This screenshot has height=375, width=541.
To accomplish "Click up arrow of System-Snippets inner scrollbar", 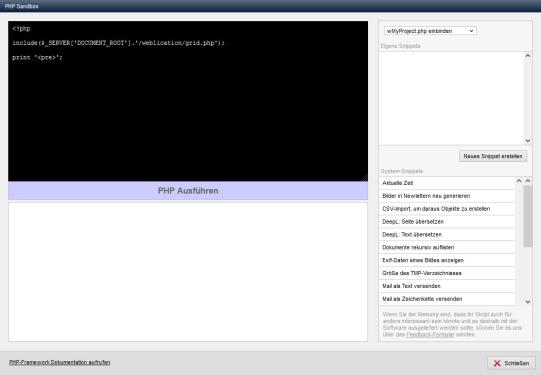I will (x=519, y=181).
